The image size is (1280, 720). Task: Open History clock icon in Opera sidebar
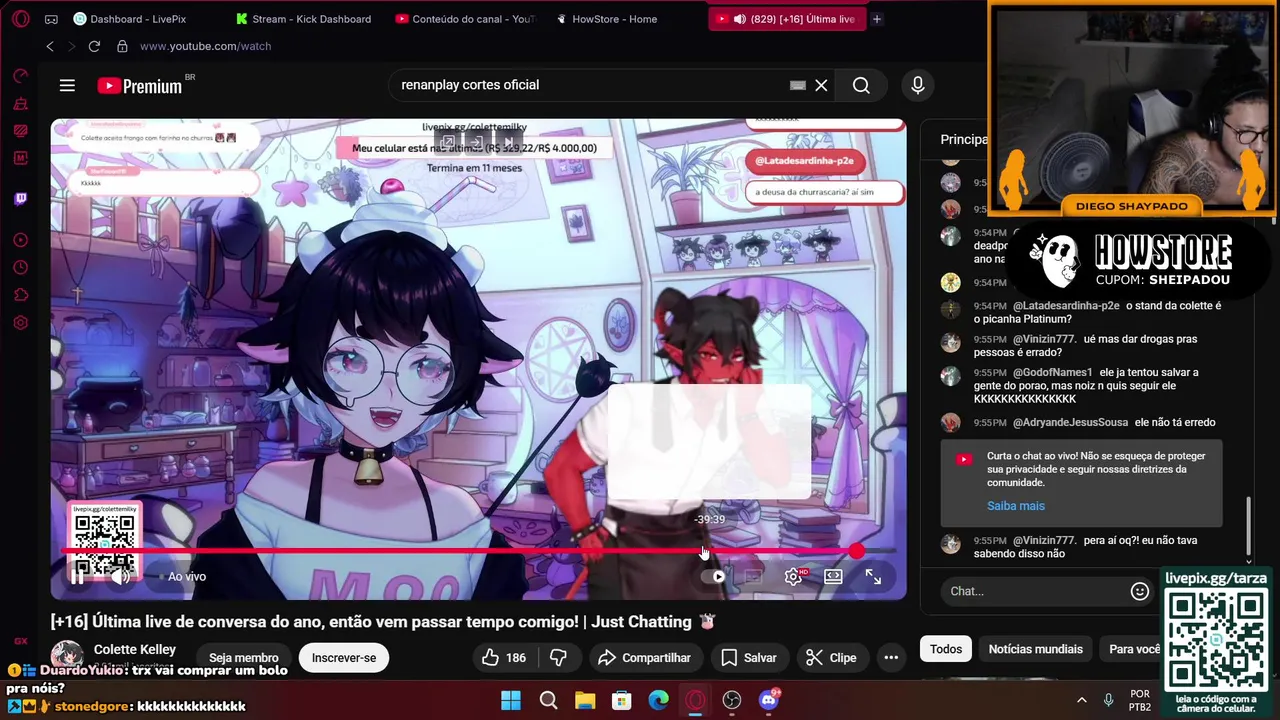(x=20, y=268)
